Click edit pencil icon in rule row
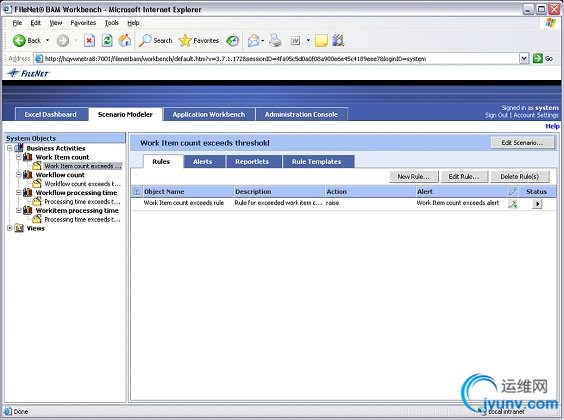 tap(513, 204)
